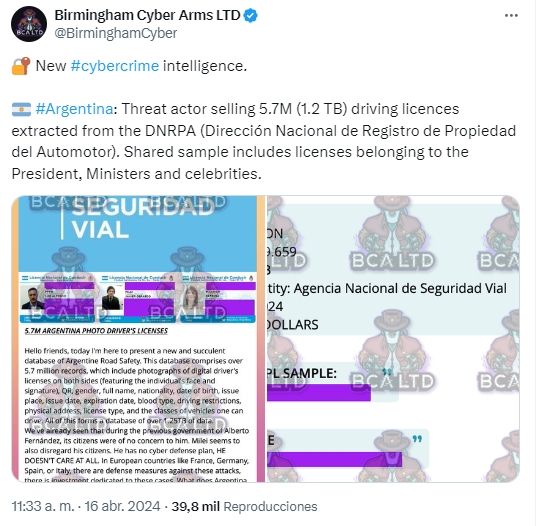Click the blue verified badge icon
The image size is (560, 526).
click(x=251, y=16)
